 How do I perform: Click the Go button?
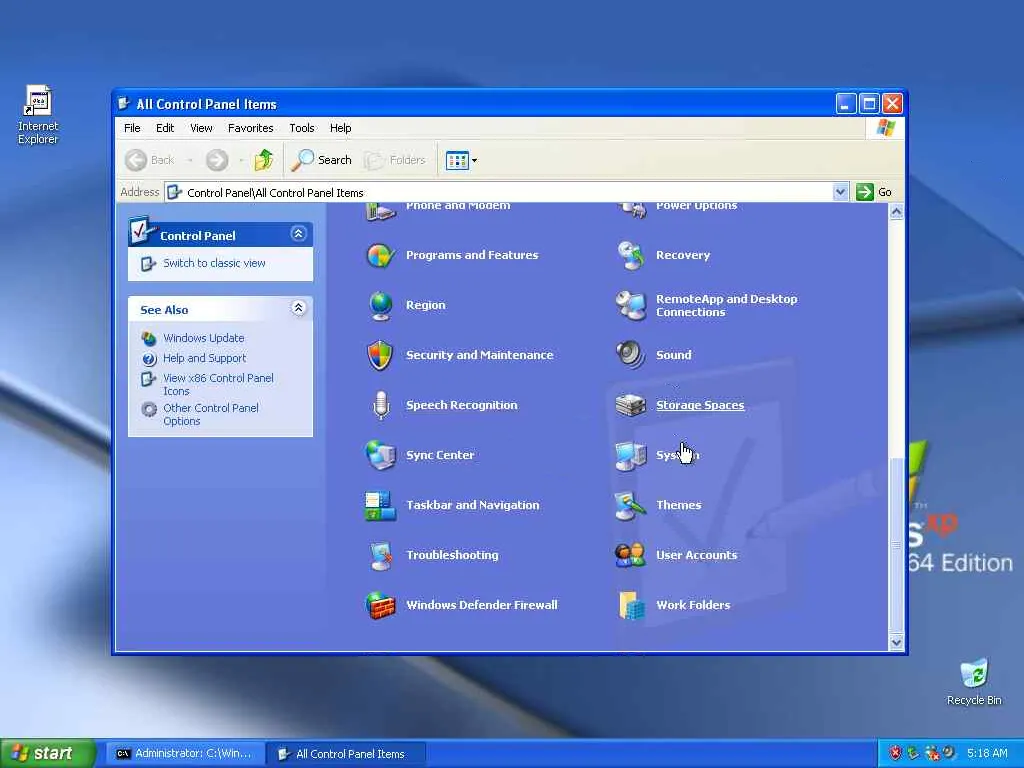pyautogui.click(x=874, y=192)
